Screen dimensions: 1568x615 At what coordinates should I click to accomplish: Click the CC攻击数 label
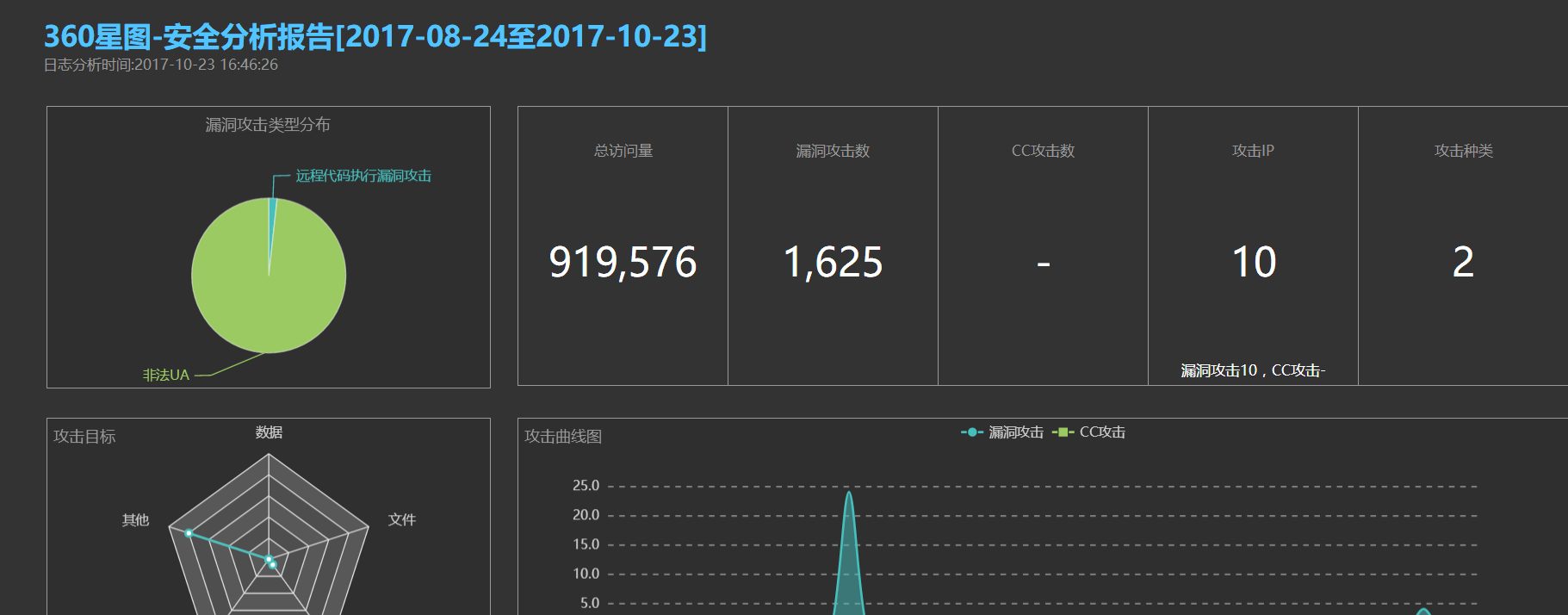[1043, 151]
